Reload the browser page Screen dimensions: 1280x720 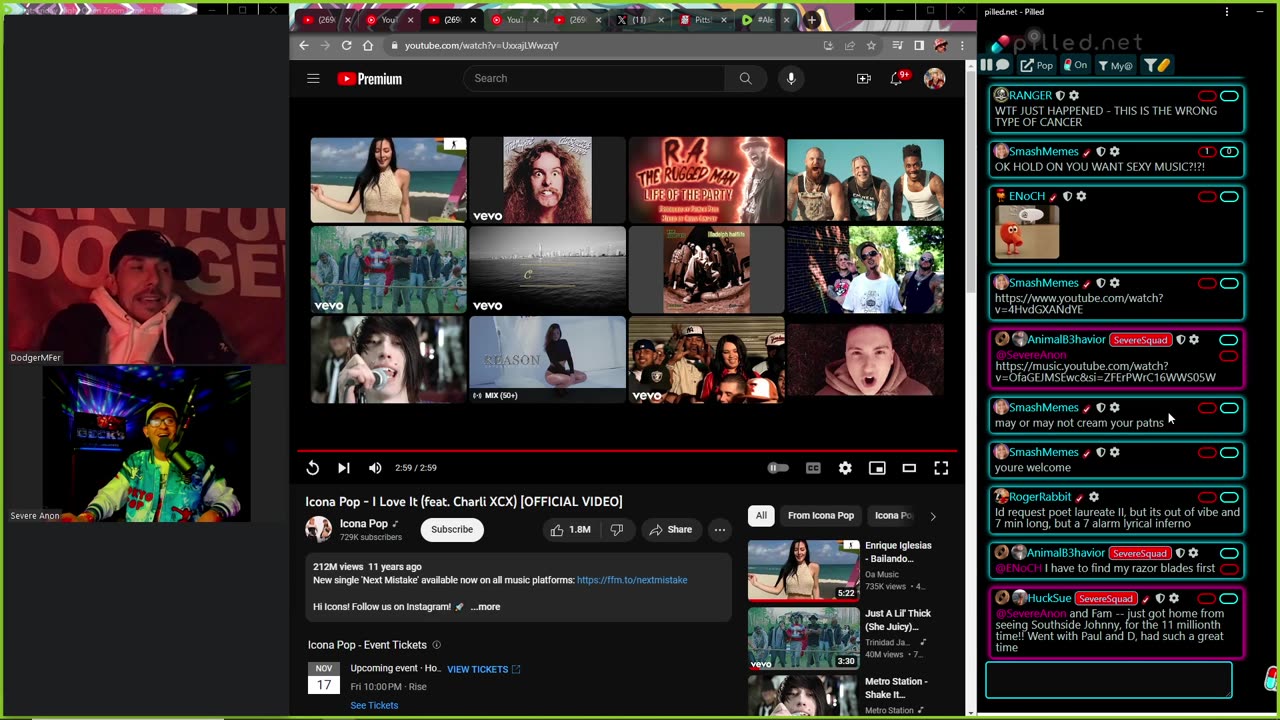346,45
